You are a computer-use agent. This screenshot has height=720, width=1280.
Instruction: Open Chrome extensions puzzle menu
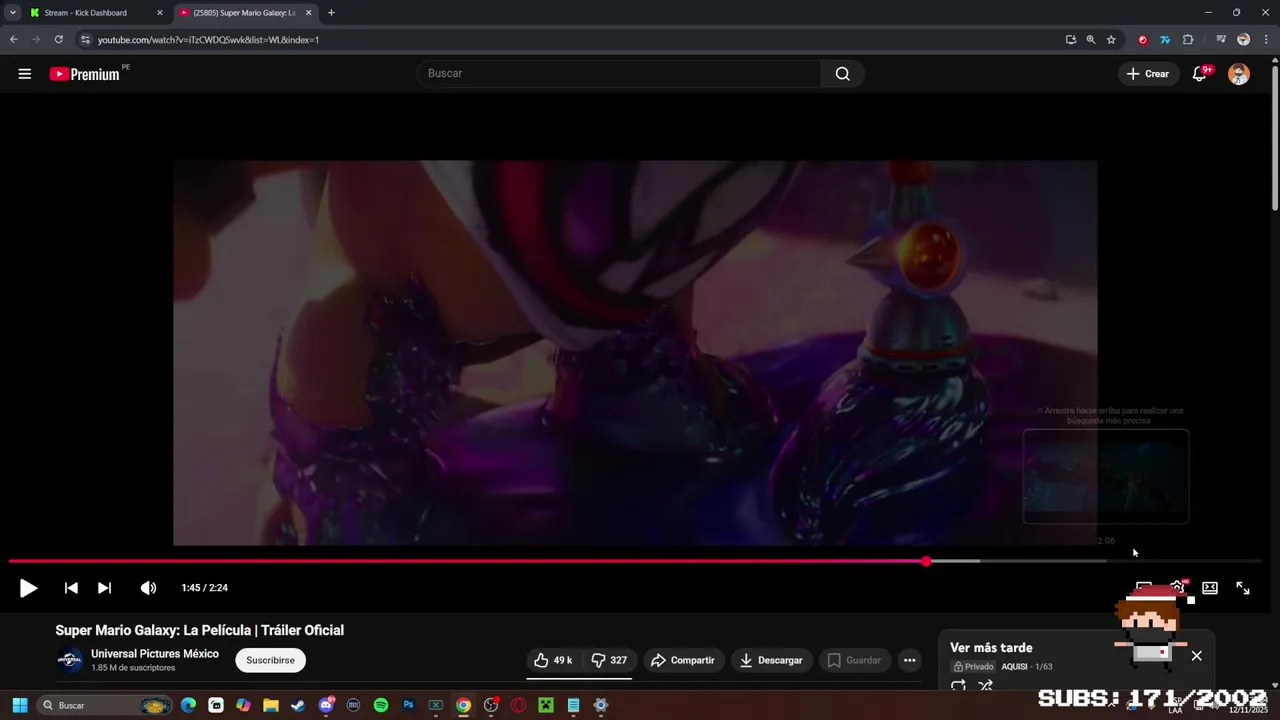coord(1188,40)
